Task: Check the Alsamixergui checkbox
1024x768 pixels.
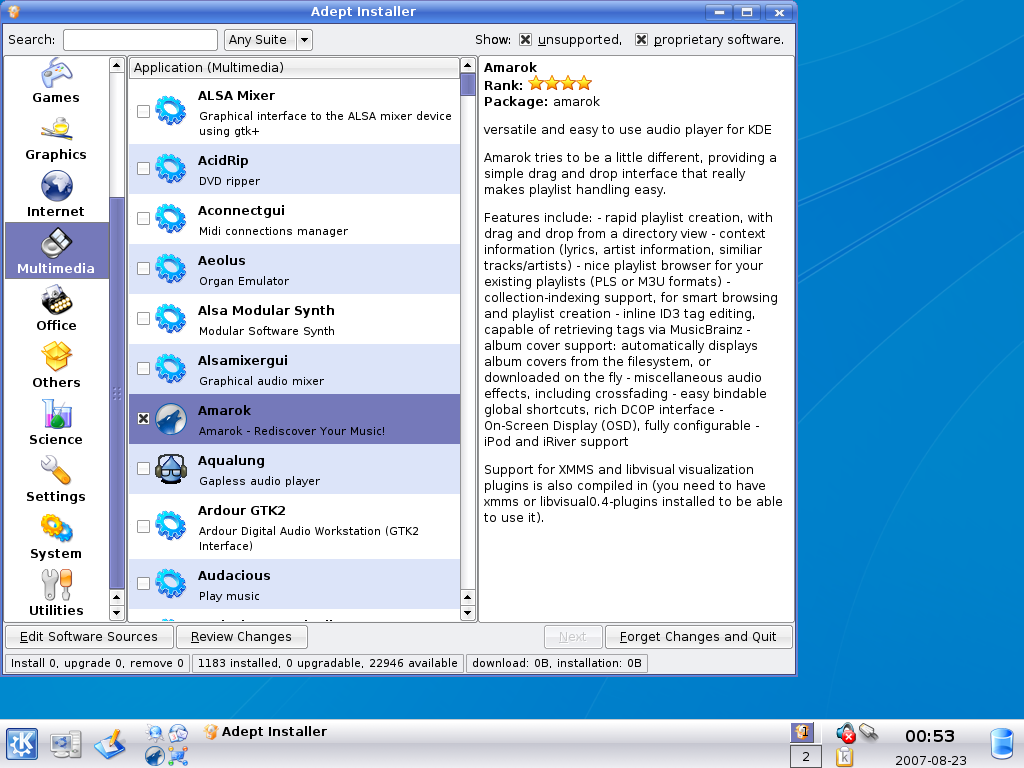Action: coord(144,368)
